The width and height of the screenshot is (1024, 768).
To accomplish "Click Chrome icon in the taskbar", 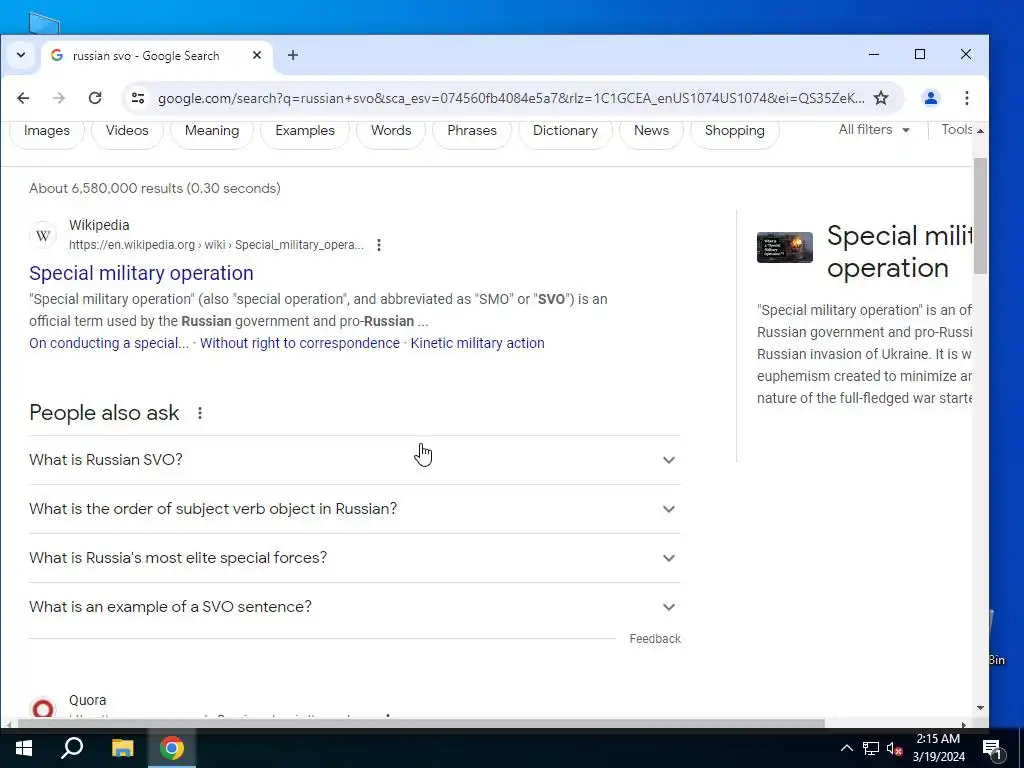I will click(172, 748).
